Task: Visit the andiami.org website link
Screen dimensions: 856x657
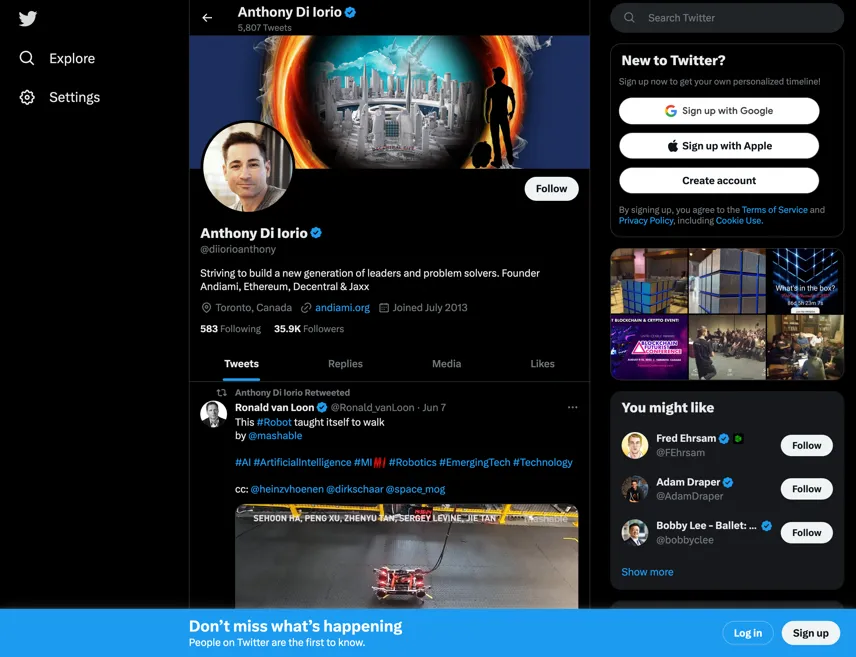Action: coord(342,308)
